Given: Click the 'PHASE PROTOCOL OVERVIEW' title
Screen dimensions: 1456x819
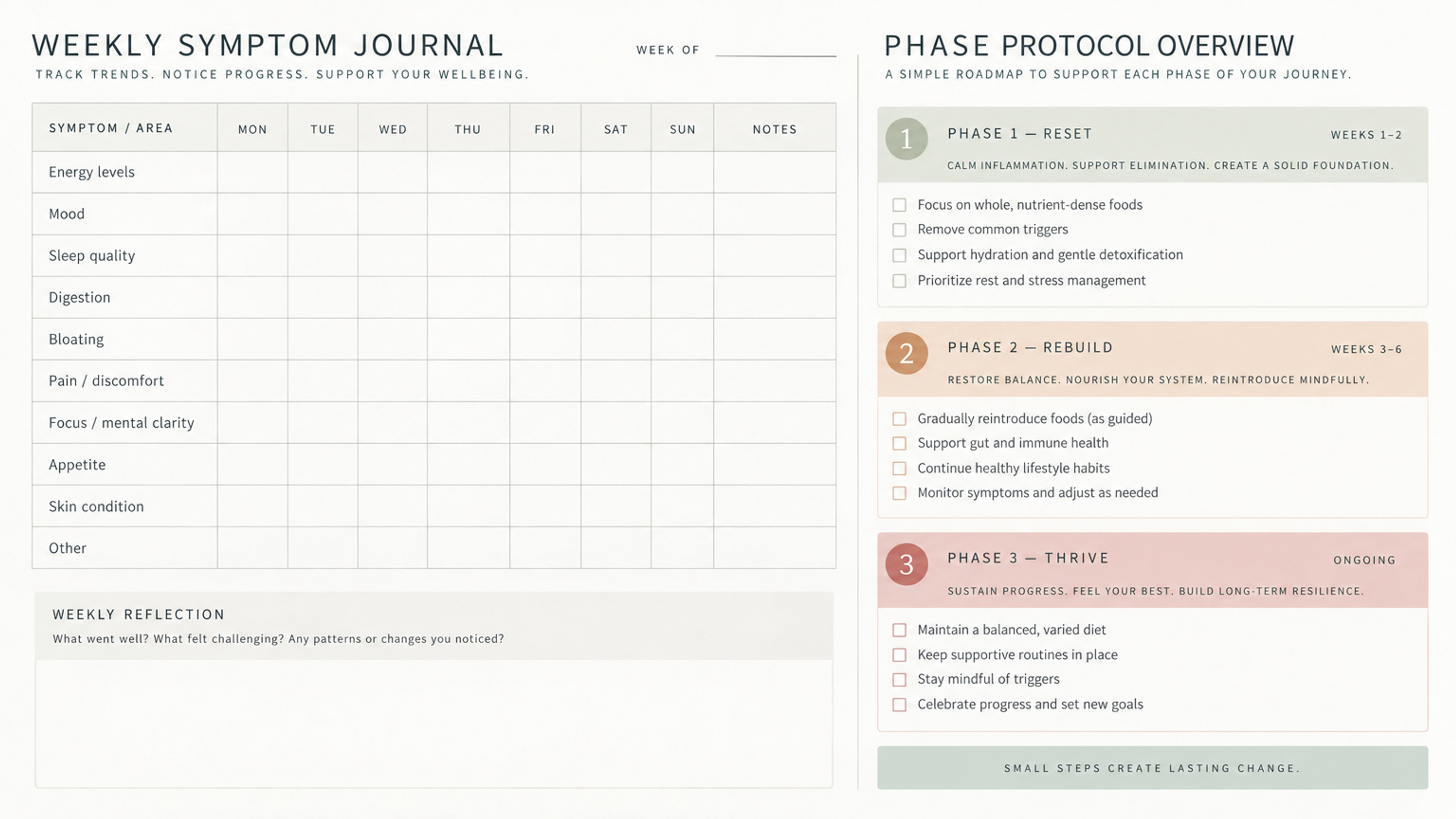Looking at the screenshot, I should click(x=1089, y=45).
